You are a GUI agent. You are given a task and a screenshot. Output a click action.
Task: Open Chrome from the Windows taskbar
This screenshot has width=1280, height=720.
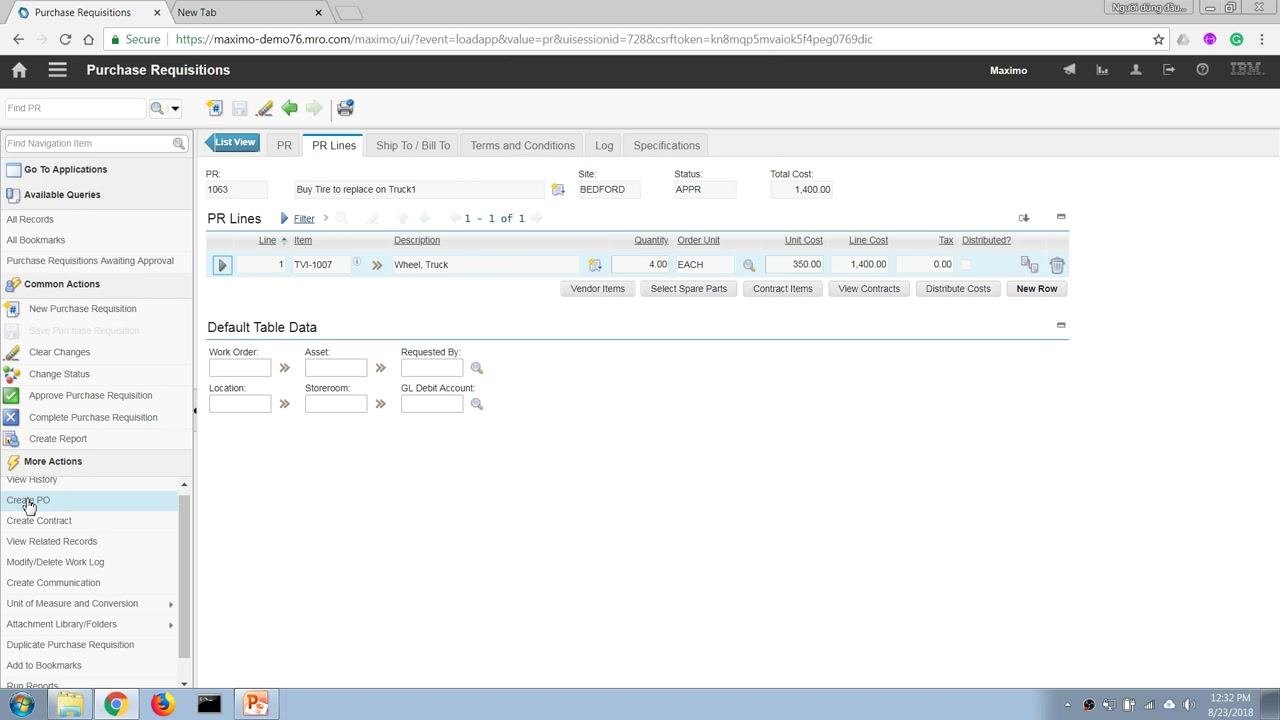pos(116,704)
